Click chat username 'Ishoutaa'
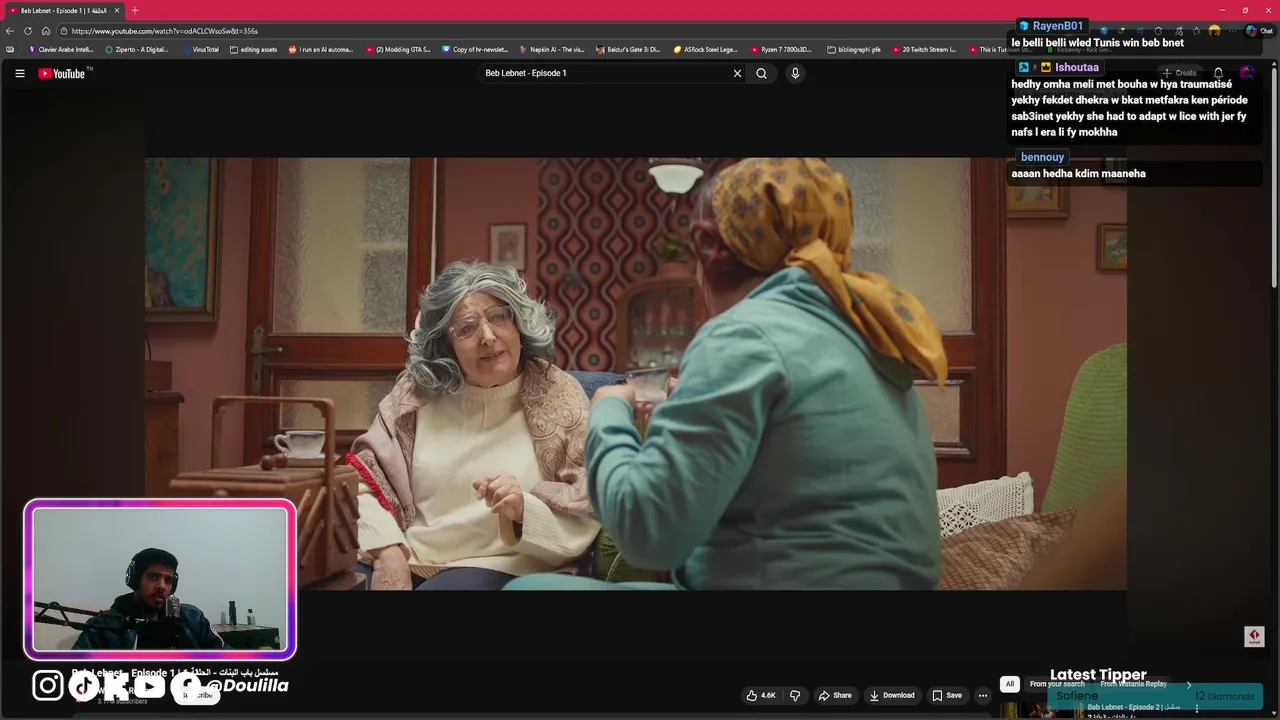The image size is (1280, 720). click(x=1077, y=67)
